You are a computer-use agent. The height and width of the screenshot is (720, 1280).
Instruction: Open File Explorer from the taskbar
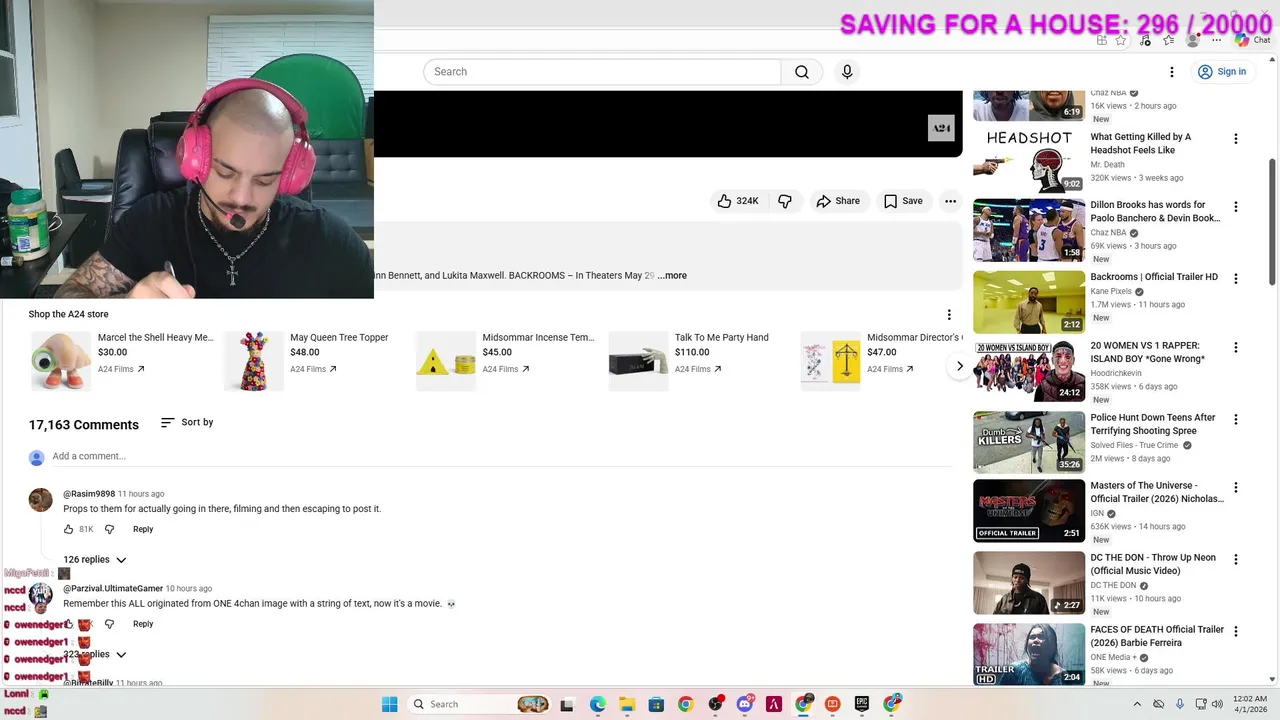click(626, 704)
